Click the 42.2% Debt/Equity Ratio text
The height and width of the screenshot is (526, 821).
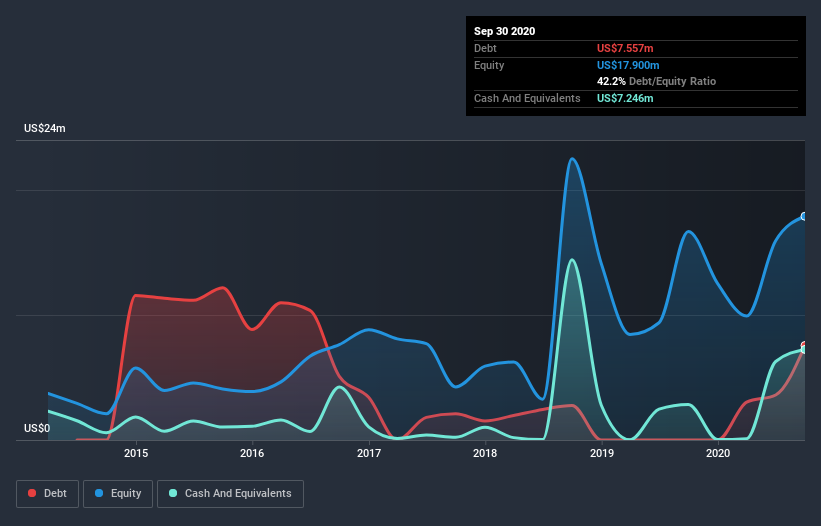coord(657,81)
